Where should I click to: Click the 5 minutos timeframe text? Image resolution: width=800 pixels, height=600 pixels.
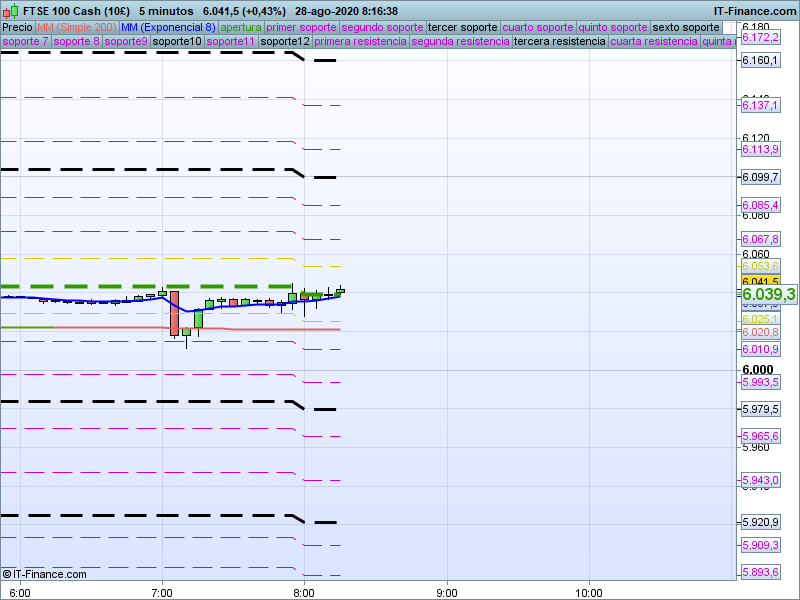[x=165, y=10]
